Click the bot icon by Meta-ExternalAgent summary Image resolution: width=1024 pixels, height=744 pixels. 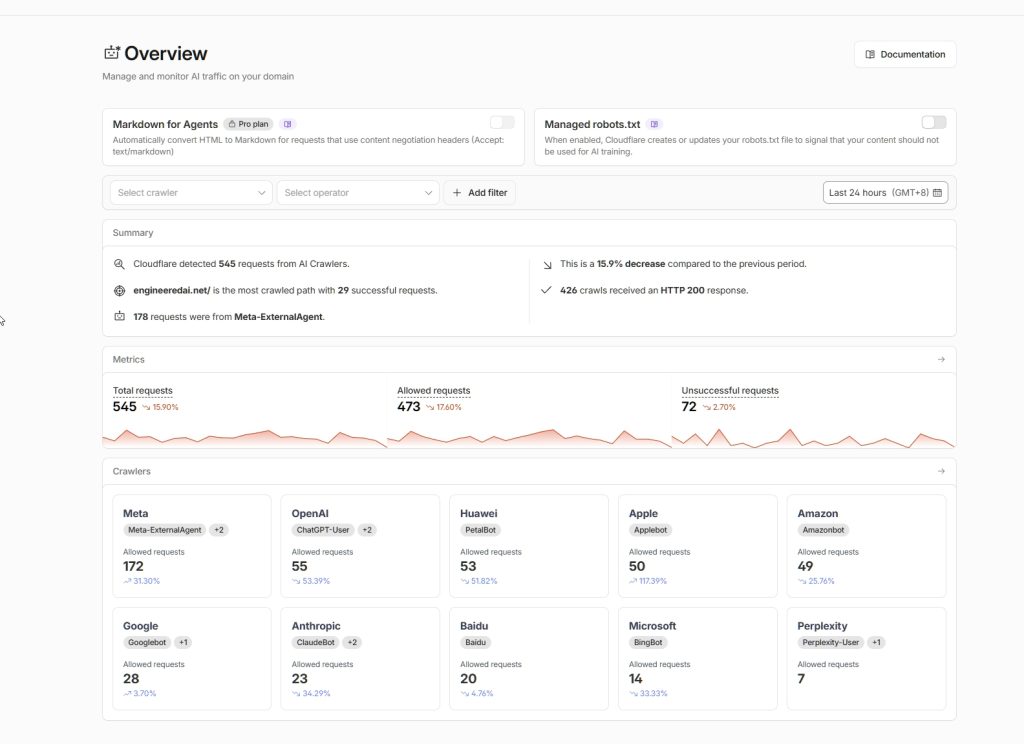[120, 316]
